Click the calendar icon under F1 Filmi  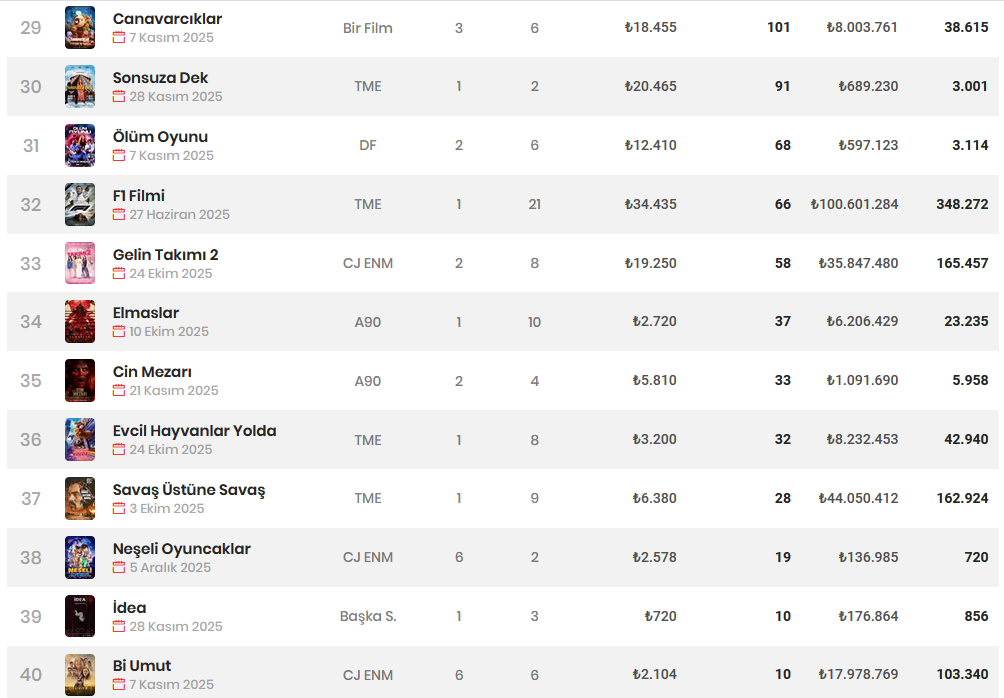[119, 215]
